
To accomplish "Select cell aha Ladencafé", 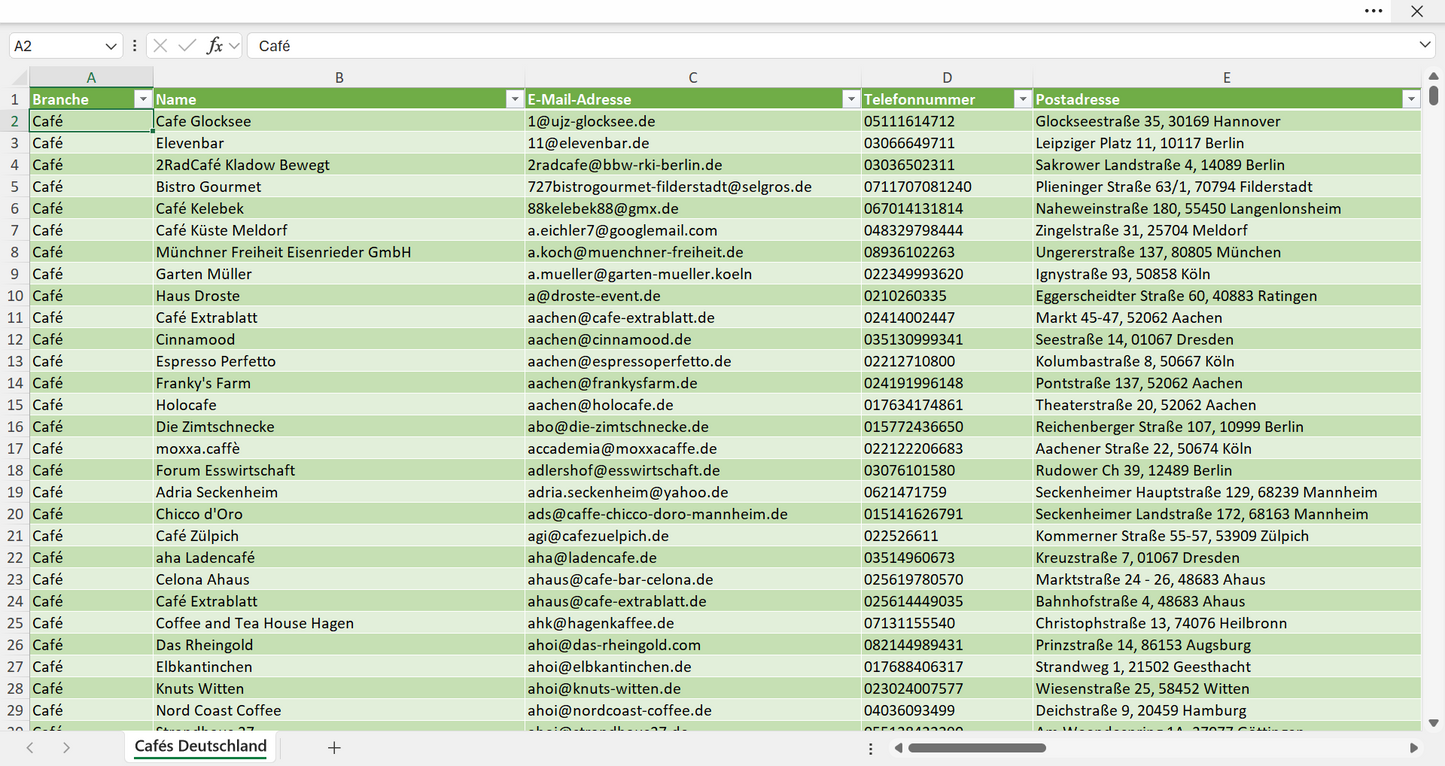I will (x=339, y=558).
